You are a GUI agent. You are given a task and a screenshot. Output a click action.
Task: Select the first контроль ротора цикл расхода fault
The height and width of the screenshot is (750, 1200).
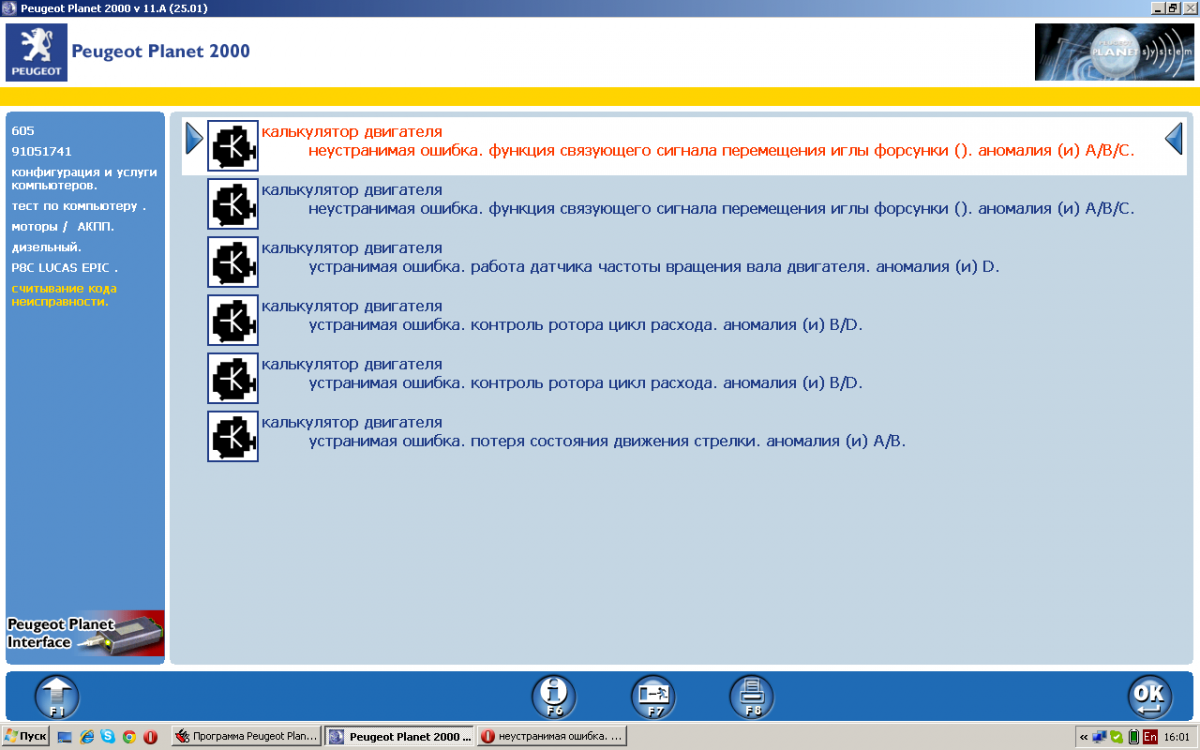[585, 325]
